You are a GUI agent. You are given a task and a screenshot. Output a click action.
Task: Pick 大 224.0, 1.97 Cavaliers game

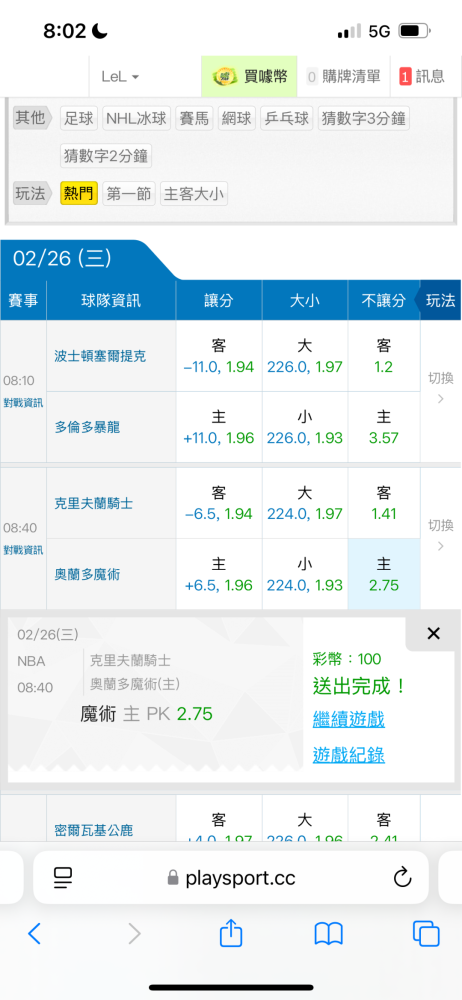pyautogui.click(x=304, y=503)
